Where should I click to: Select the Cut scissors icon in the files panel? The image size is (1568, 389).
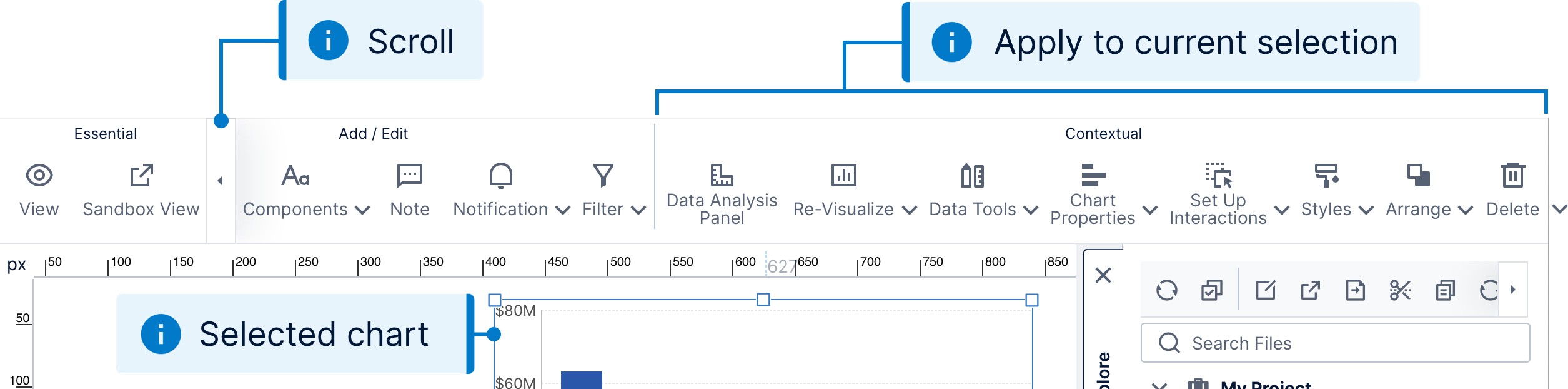pyautogui.click(x=1401, y=290)
